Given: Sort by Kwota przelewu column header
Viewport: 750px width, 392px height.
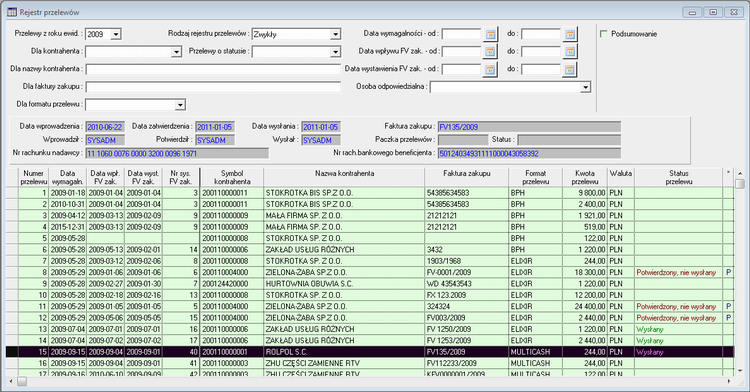Looking at the screenshot, I should [x=585, y=177].
